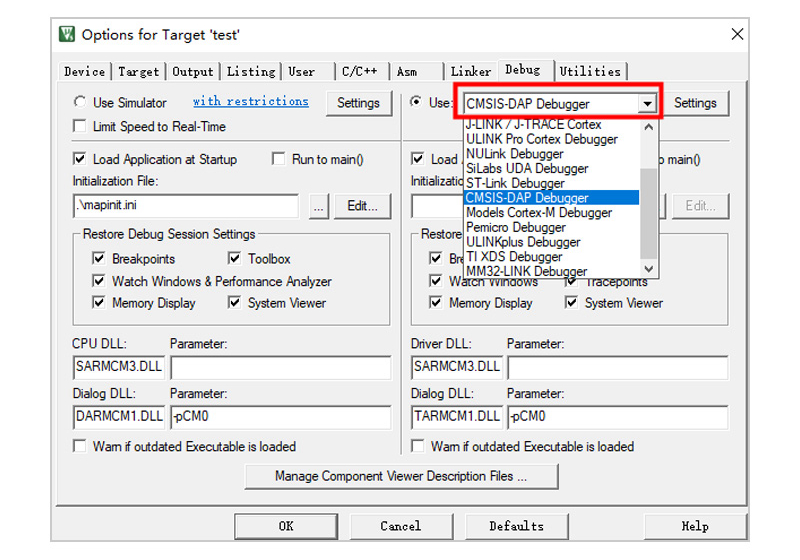This screenshot has width=800, height=560.
Task: Open the Linker tab
Action: [470, 71]
